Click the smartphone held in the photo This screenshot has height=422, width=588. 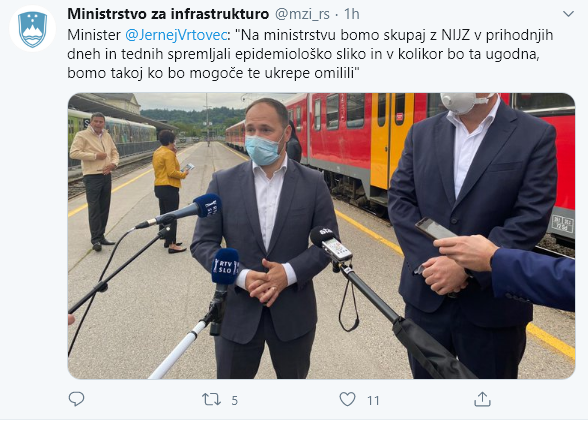pos(435,228)
